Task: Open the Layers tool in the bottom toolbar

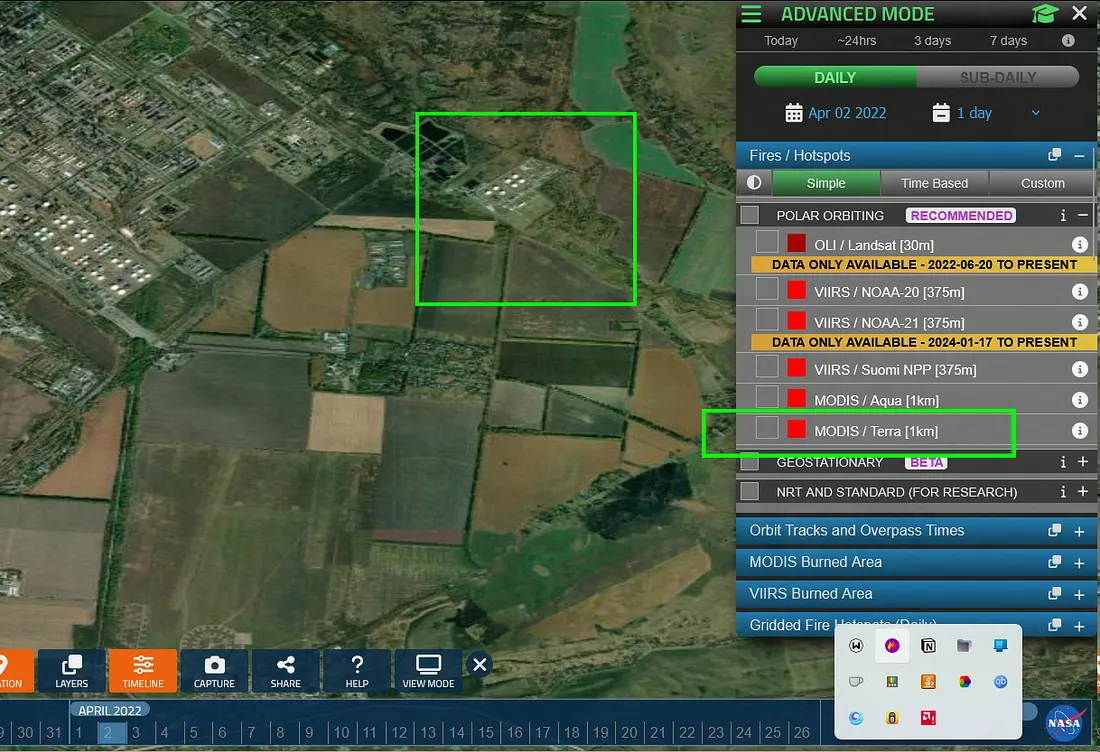Action: tap(70, 670)
